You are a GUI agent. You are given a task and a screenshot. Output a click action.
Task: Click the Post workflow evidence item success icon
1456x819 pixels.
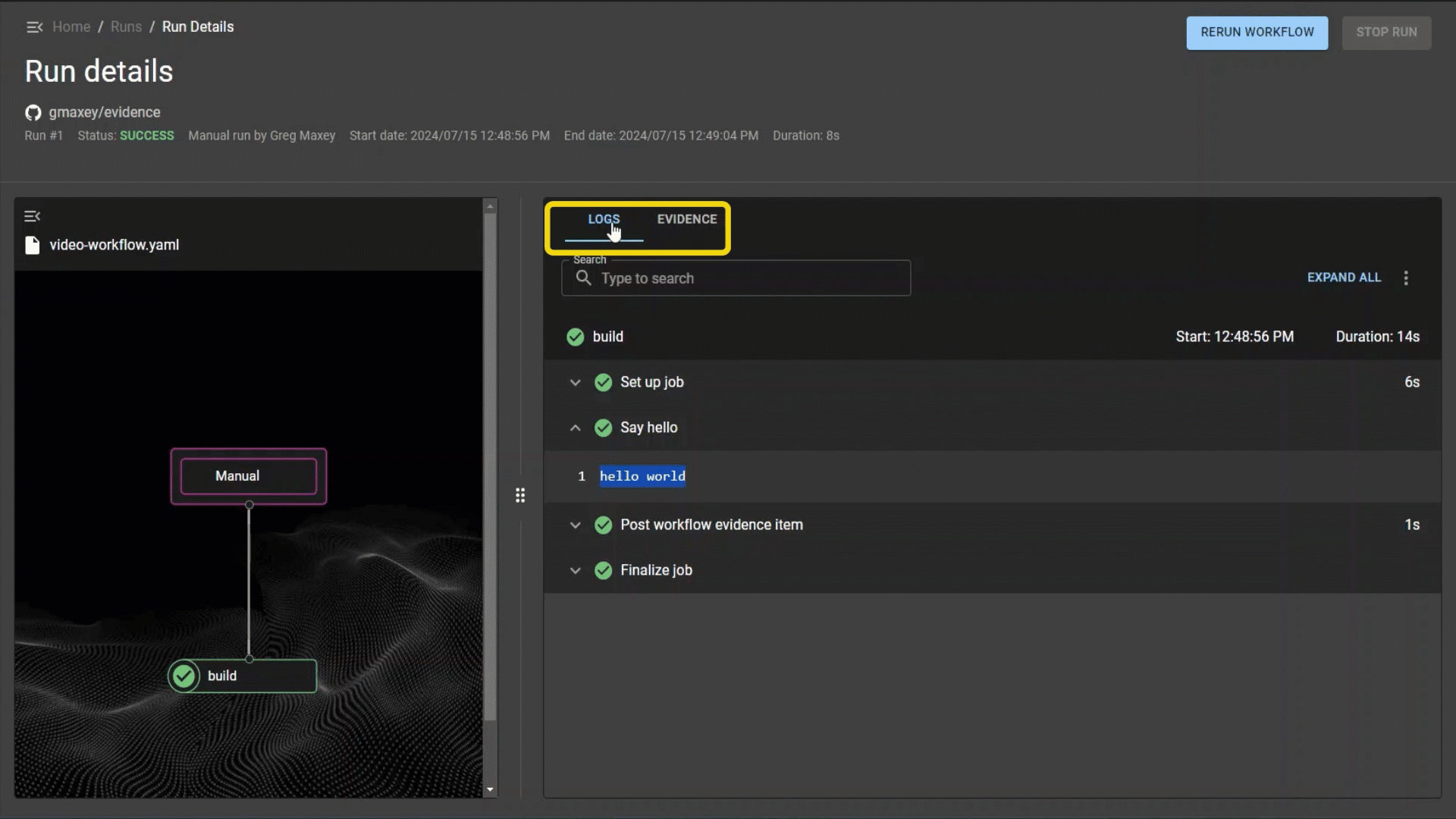603,525
